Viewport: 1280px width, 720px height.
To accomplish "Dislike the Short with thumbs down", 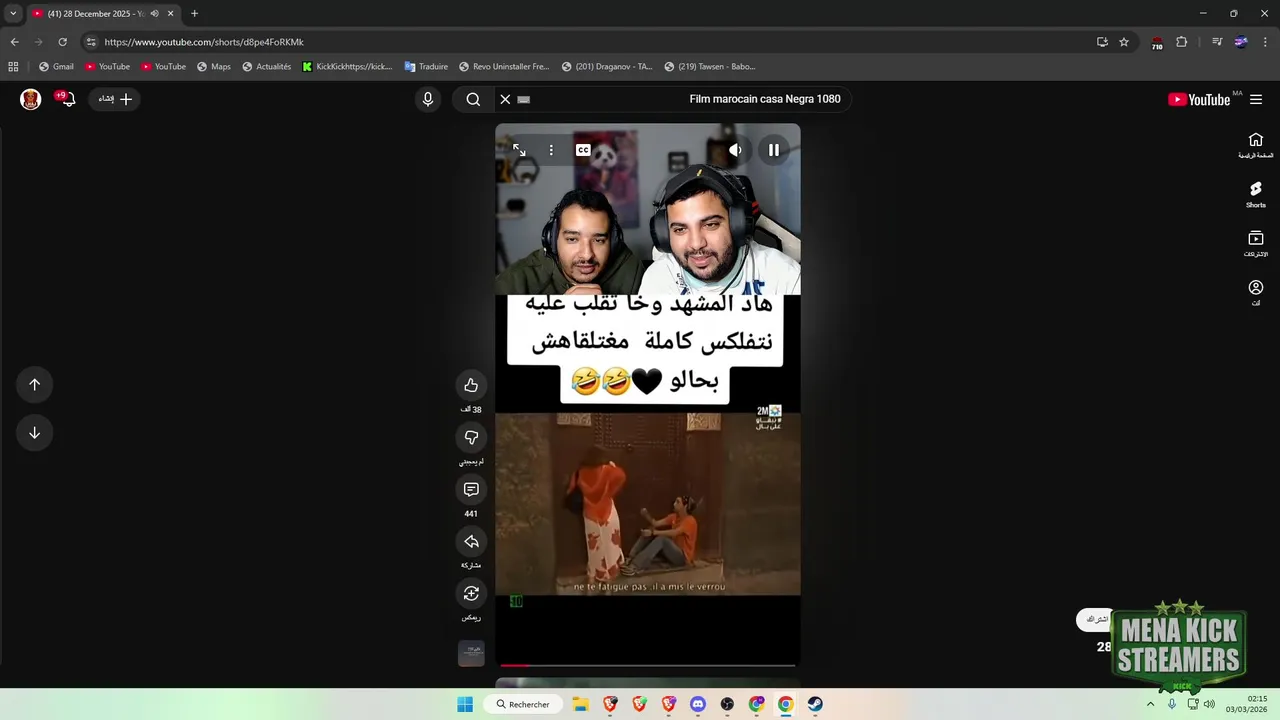I will 471,437.
